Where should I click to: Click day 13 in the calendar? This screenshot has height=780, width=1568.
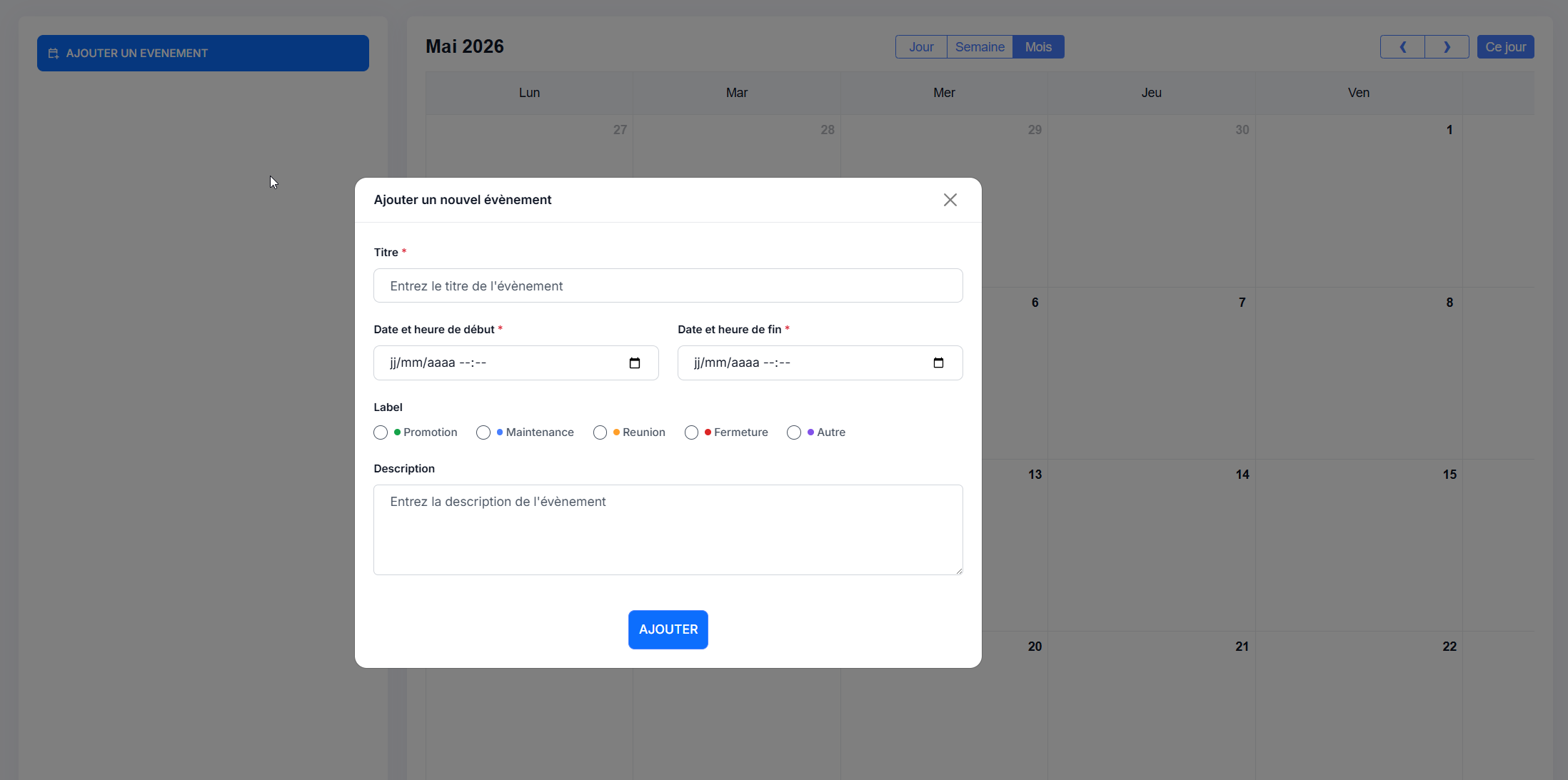[x=1035, y=475]
